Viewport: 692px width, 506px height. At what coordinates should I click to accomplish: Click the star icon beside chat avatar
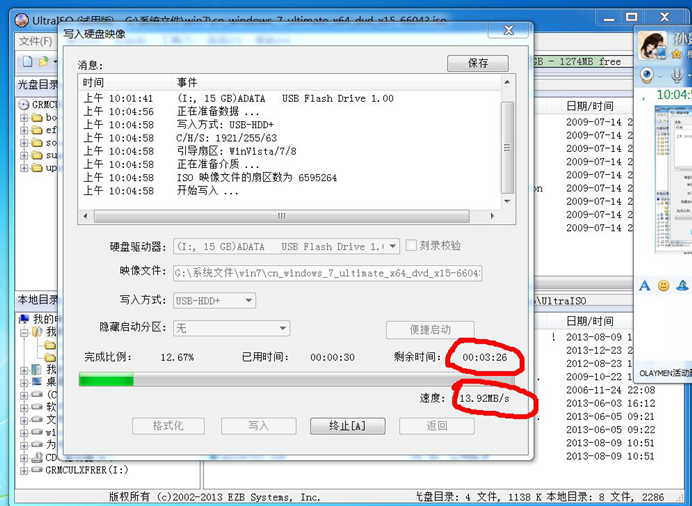tap(676, 54)
